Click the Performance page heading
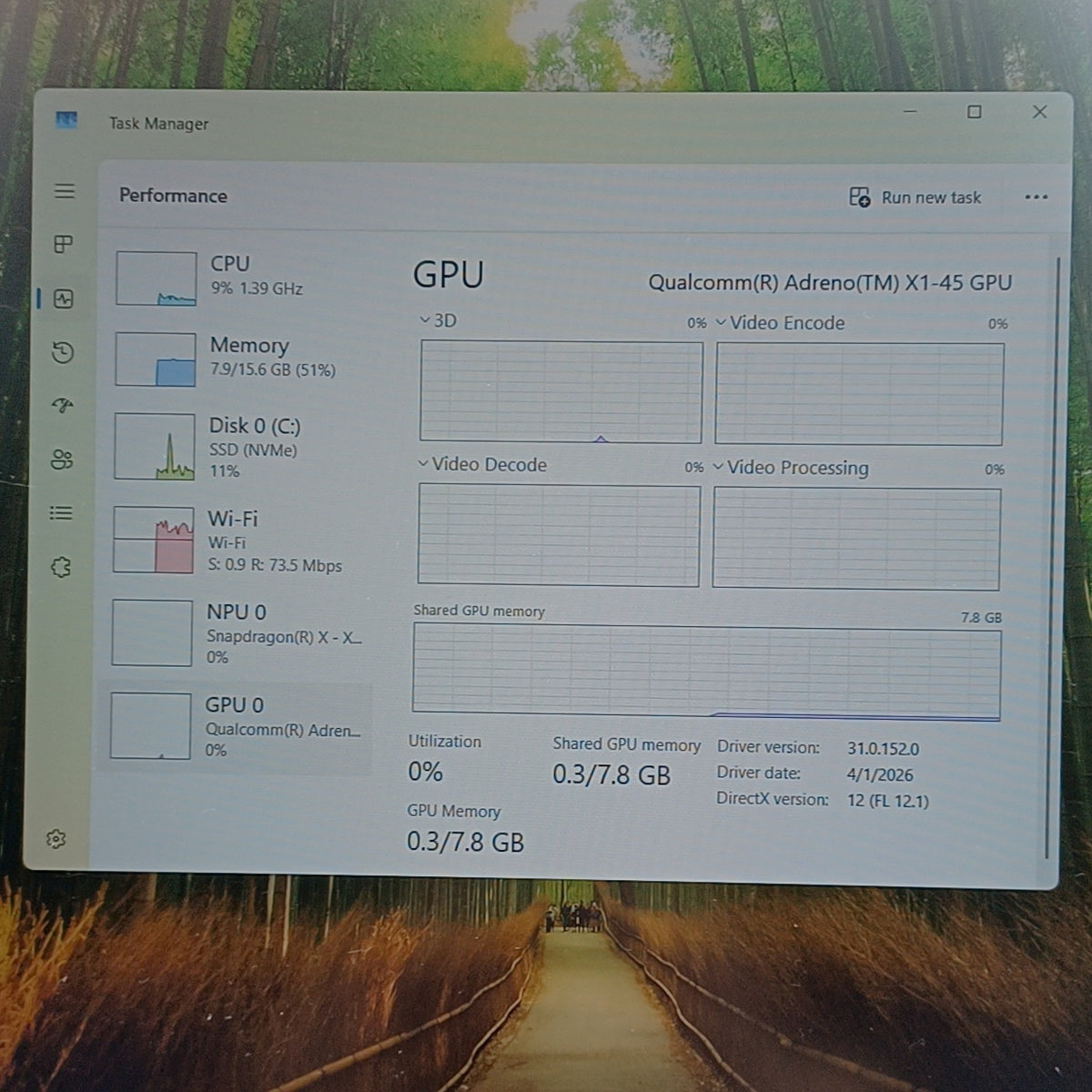Viewport: 1092px width, 1092px height. tap(173, 196)
